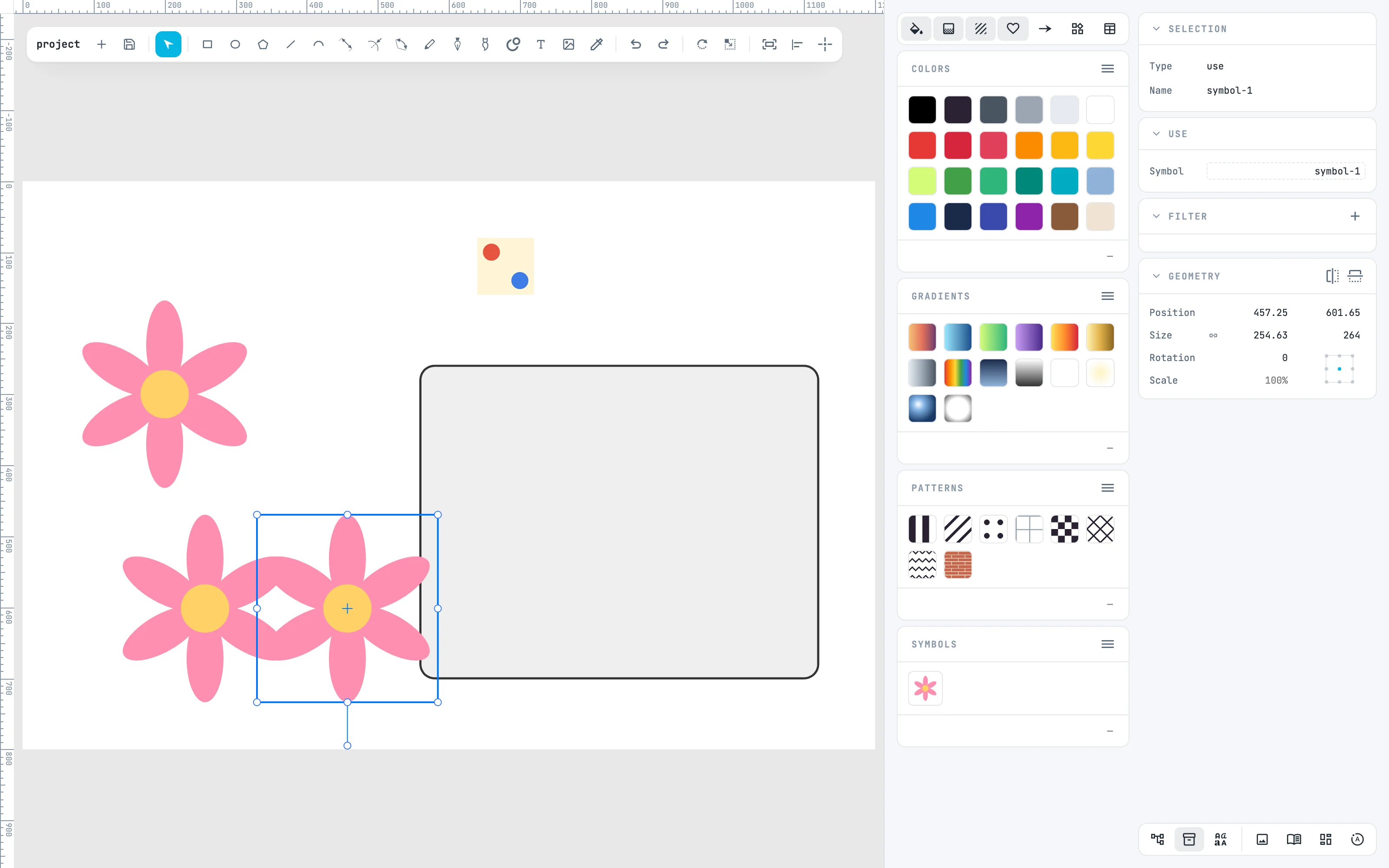Viewport: 1389px width, 868px height.
Task: Select the Arc tool
Action: (319, 44)
